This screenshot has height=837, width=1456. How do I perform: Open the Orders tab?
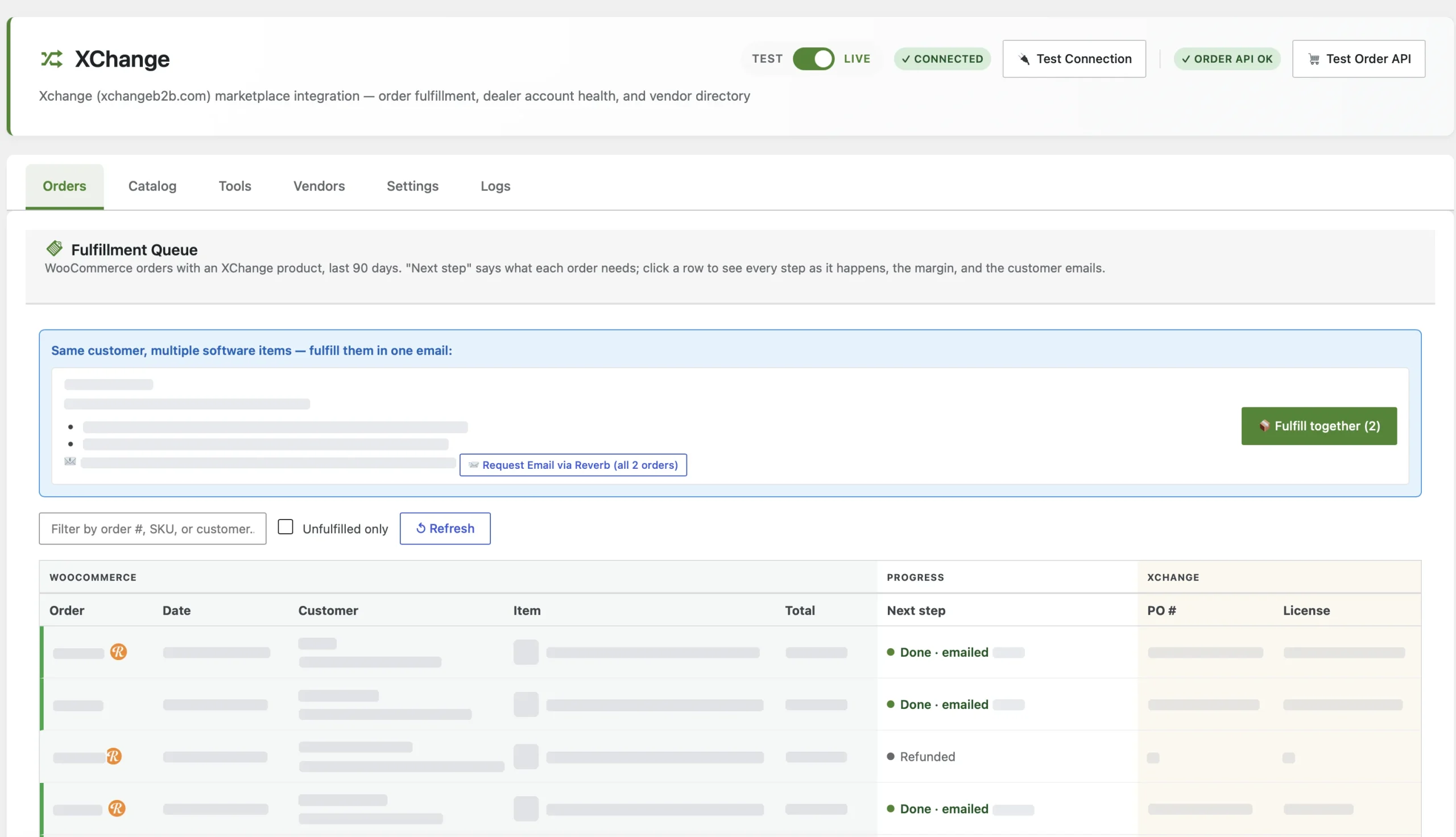[x=64, y=186]
